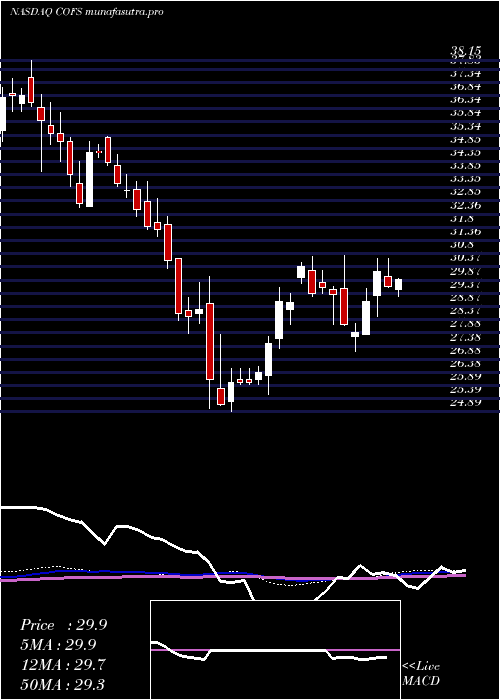Click the Price : 29.9 readout
500x700 pixels.
pyautogui.click(x=63, y=625)
